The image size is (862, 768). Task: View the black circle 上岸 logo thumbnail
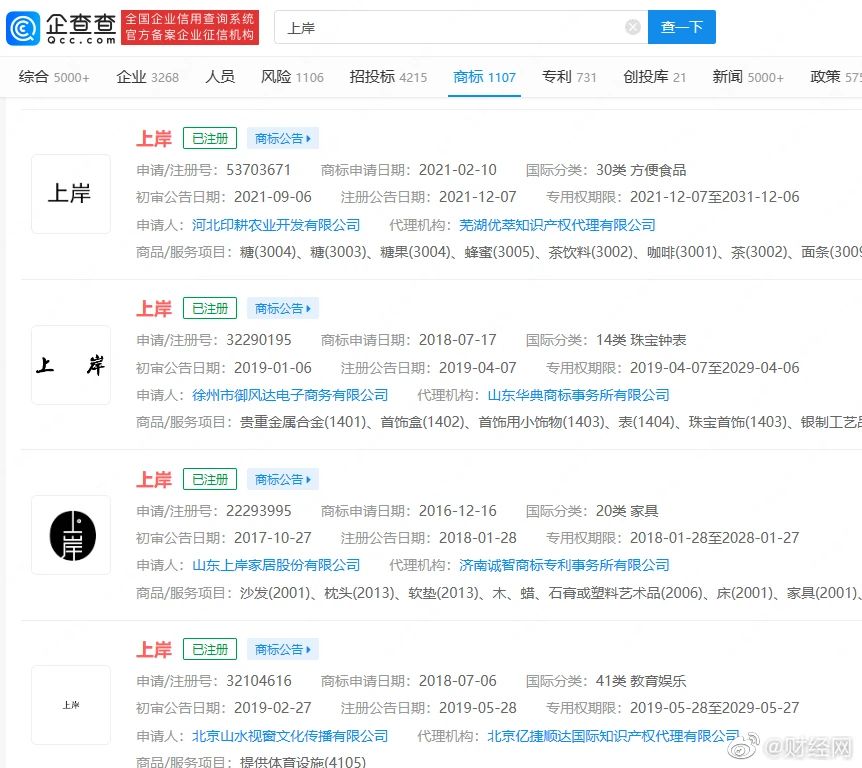point(71,535)
